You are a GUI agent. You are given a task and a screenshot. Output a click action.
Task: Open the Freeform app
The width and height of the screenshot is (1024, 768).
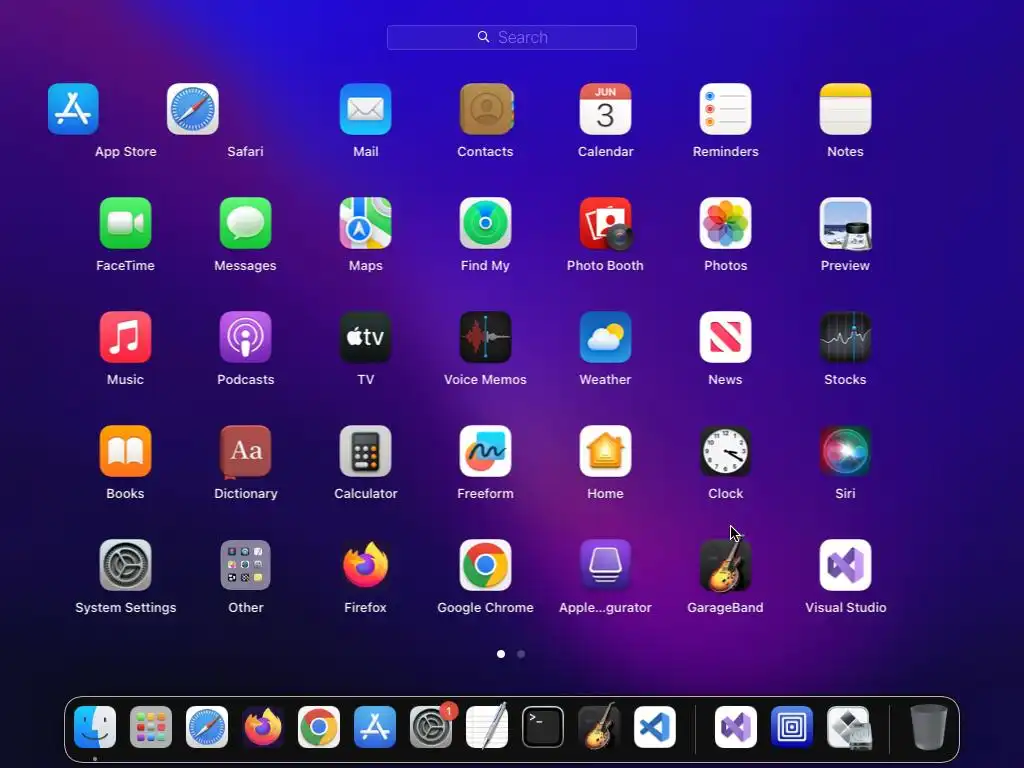[x=485, y=451]
